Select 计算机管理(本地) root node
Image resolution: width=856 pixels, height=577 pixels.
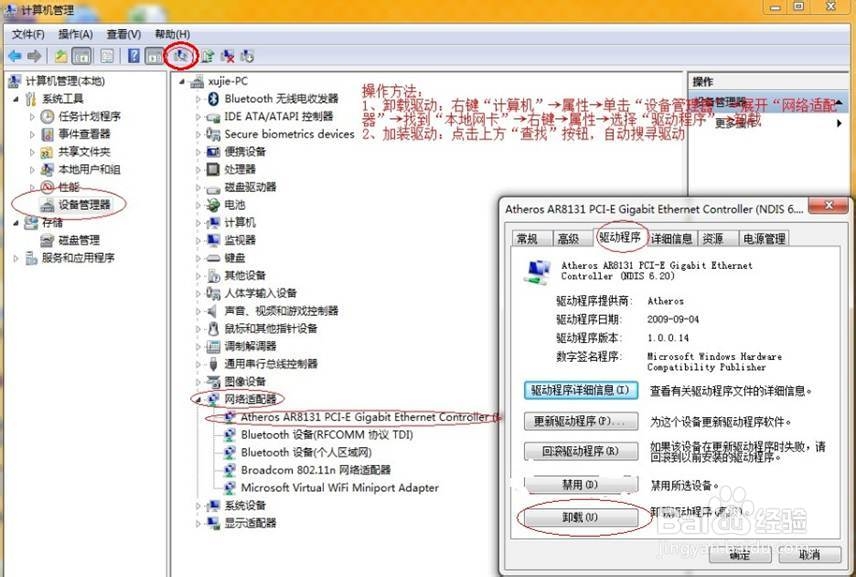(x=65, y=81)
